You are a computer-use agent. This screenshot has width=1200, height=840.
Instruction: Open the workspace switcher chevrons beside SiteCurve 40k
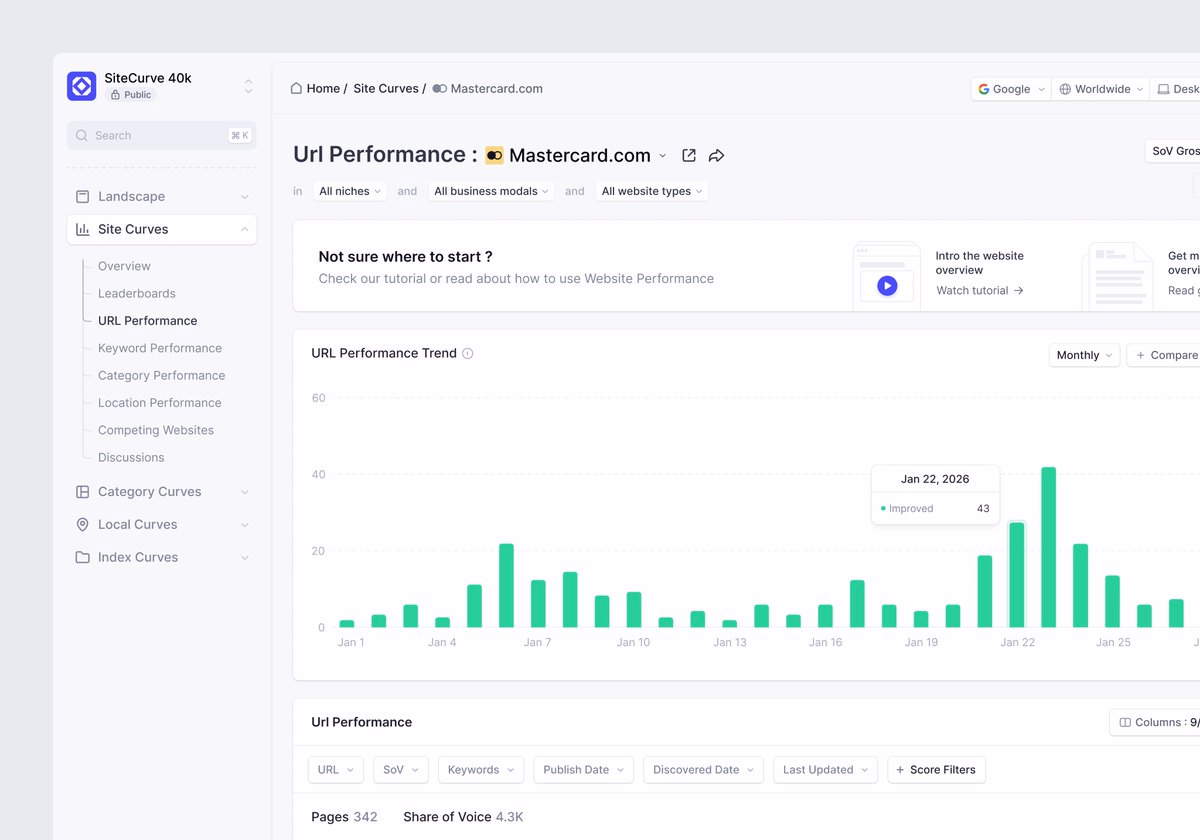point(248,86)
